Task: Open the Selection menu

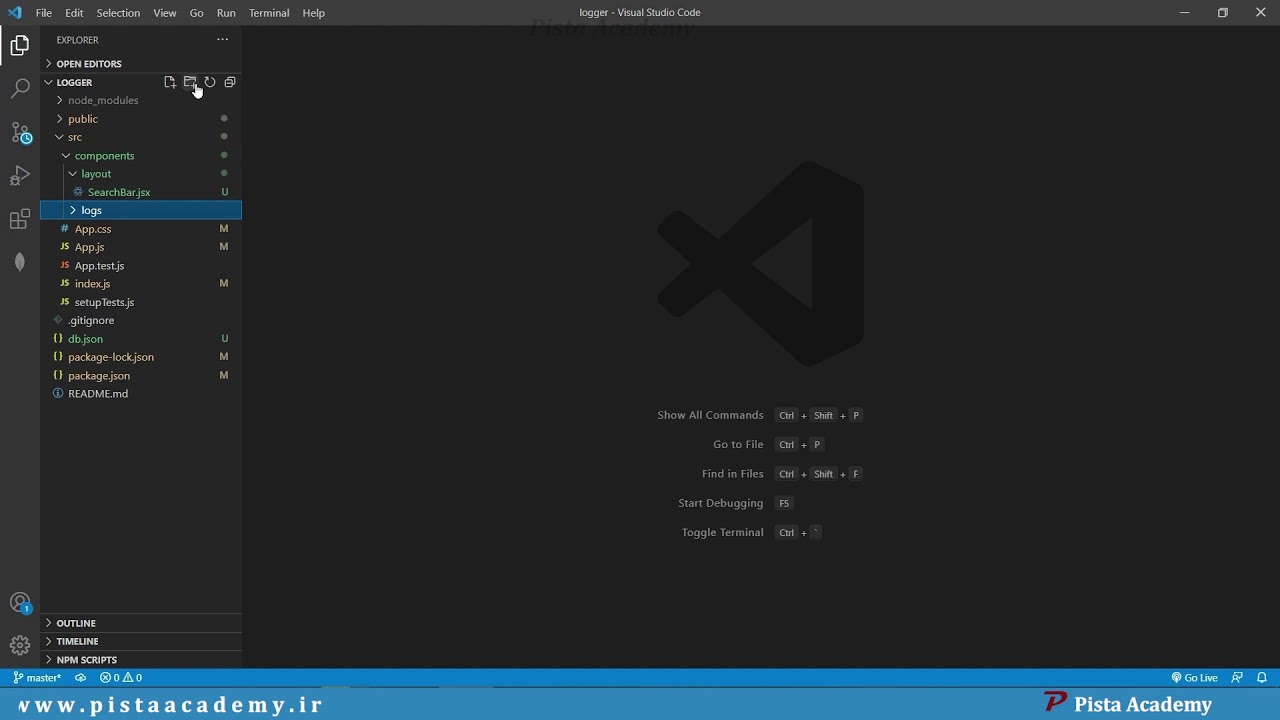Action: tap(118, 13)
